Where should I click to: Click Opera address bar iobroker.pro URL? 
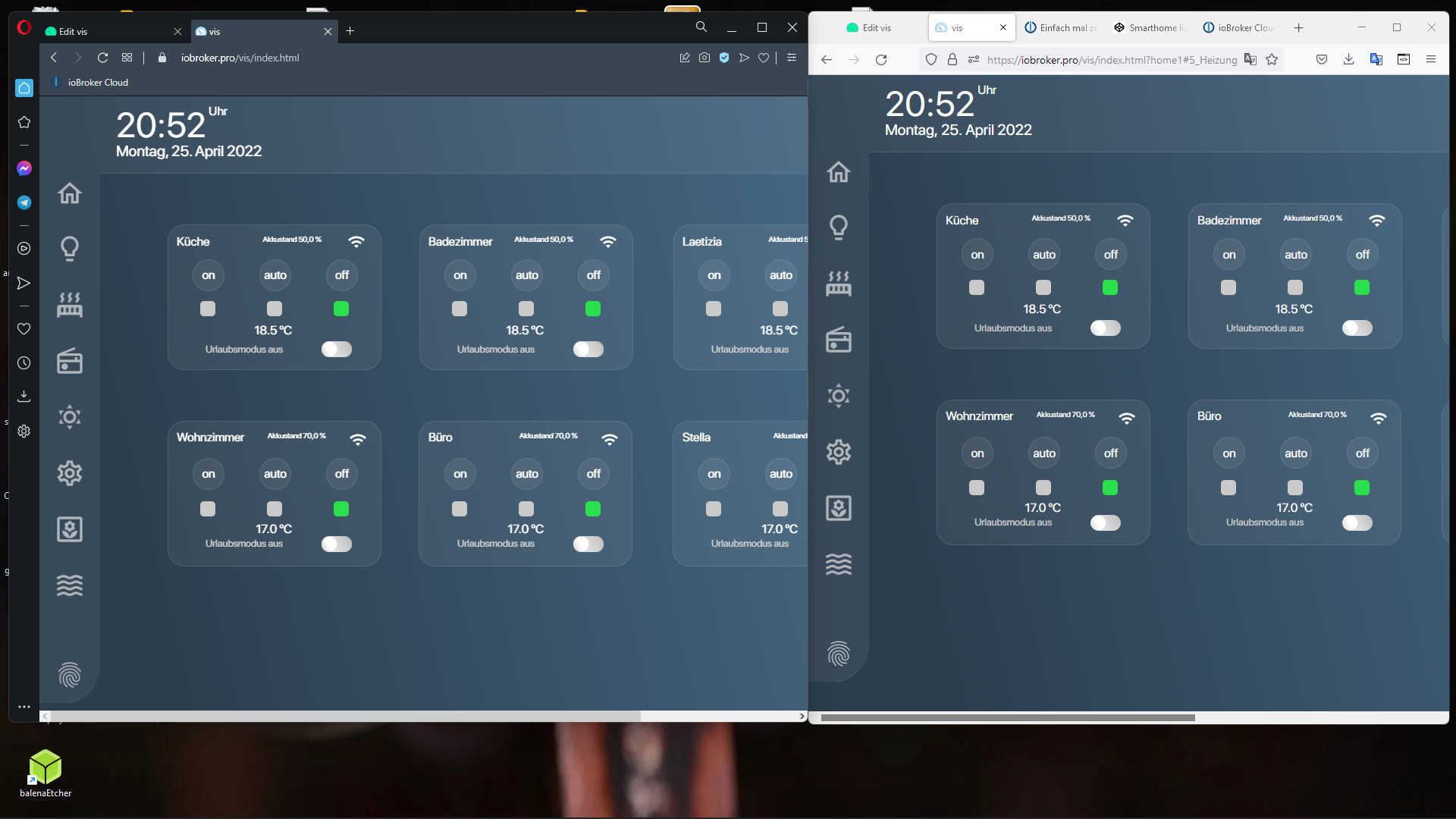click(x=240, y=58)
